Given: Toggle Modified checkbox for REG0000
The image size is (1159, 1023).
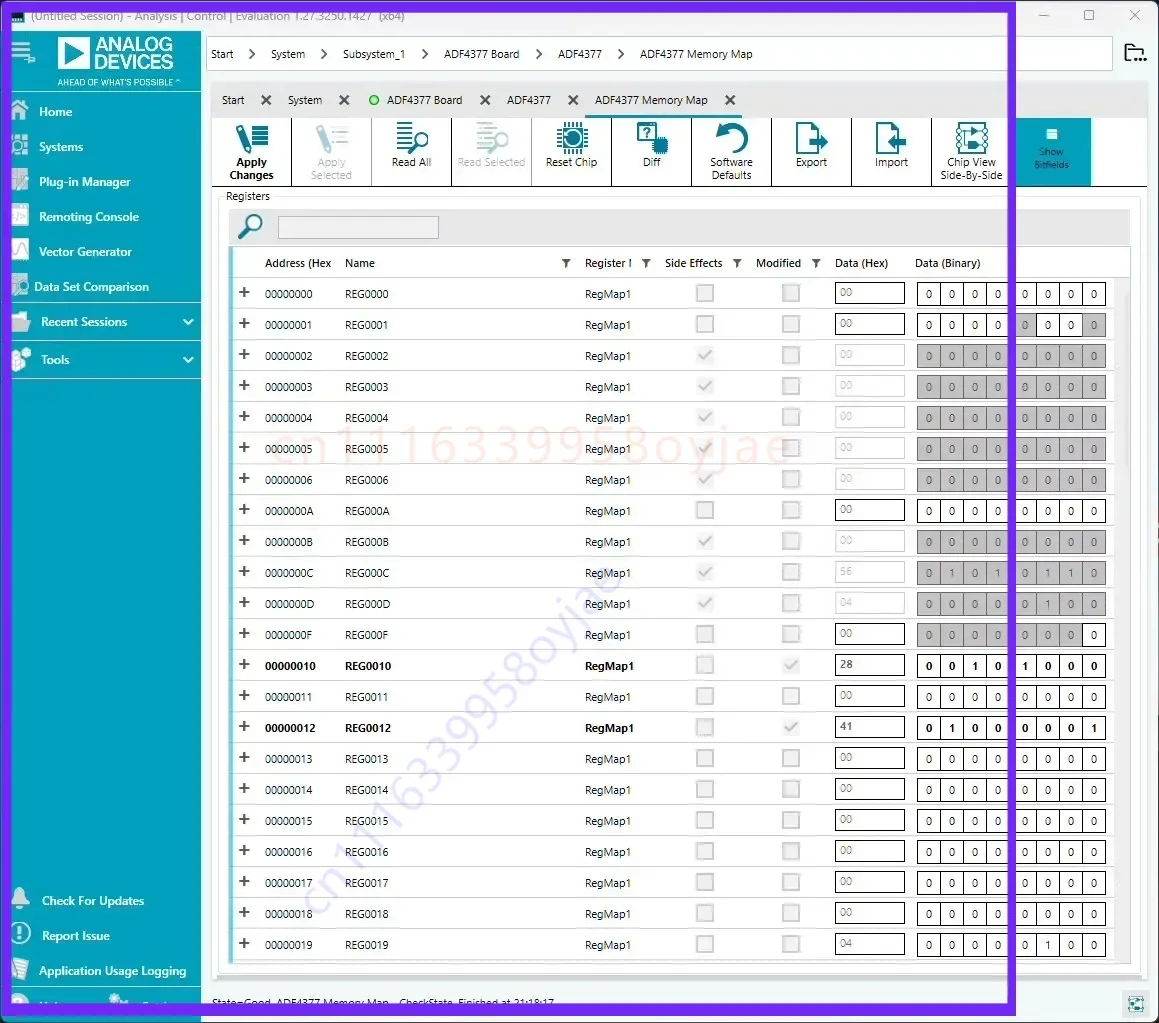Looking at the screenshot, I should (791, 293).
